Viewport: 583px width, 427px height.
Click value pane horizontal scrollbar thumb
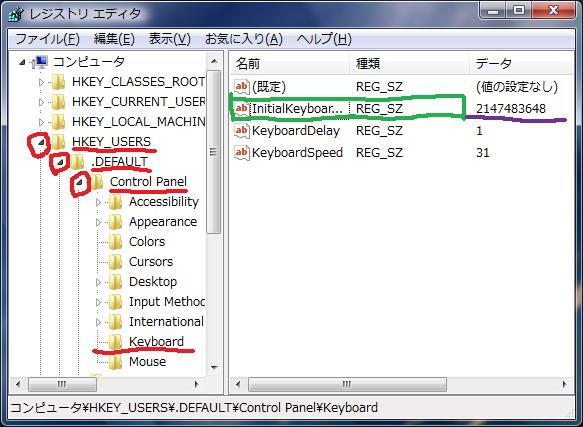click(x=347, y=385)
